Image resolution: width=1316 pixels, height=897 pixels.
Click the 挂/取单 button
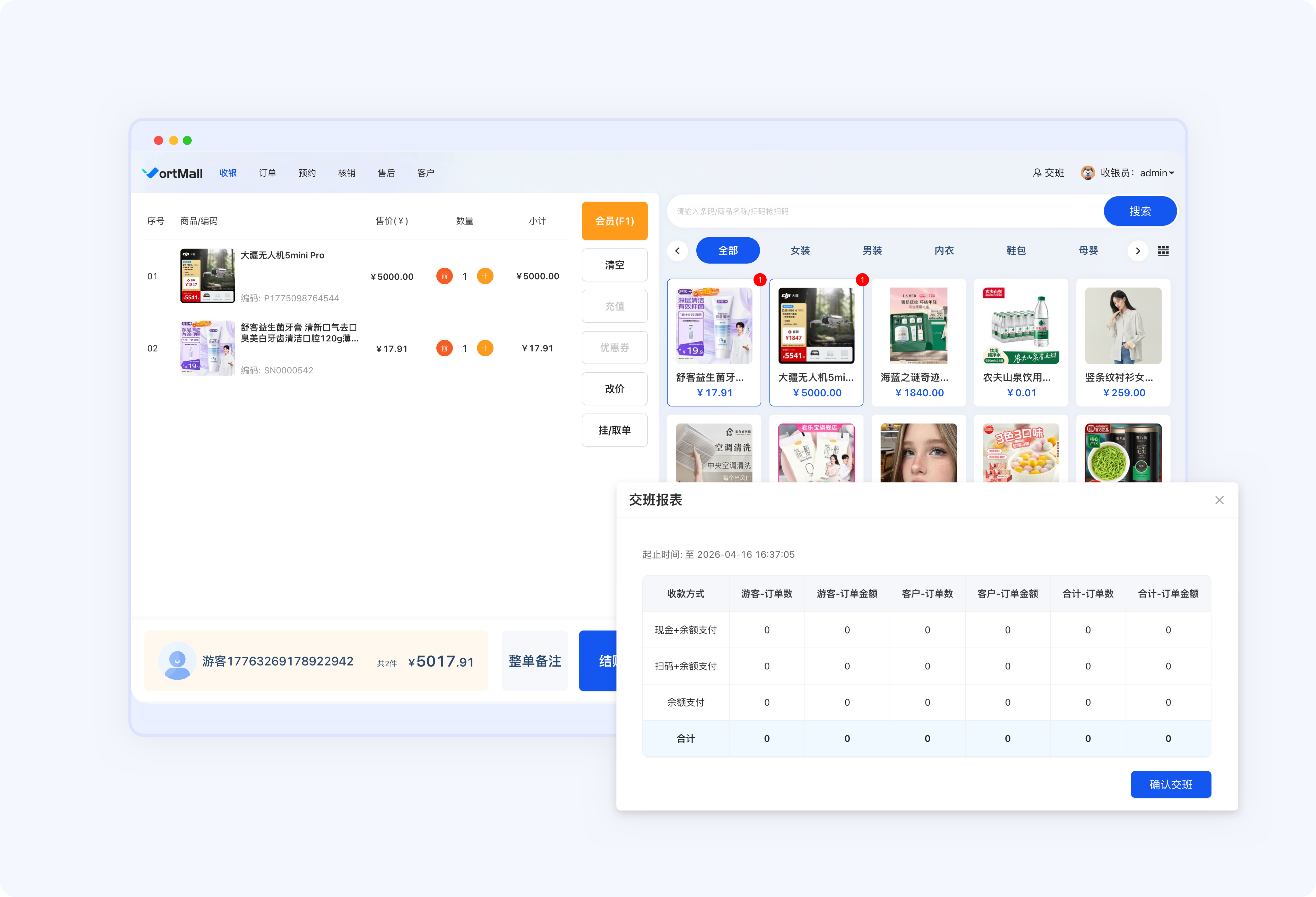point(614,430)
